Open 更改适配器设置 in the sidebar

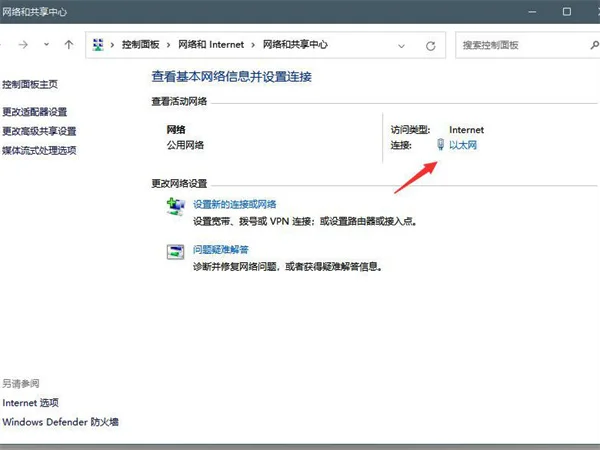point(35,111)
